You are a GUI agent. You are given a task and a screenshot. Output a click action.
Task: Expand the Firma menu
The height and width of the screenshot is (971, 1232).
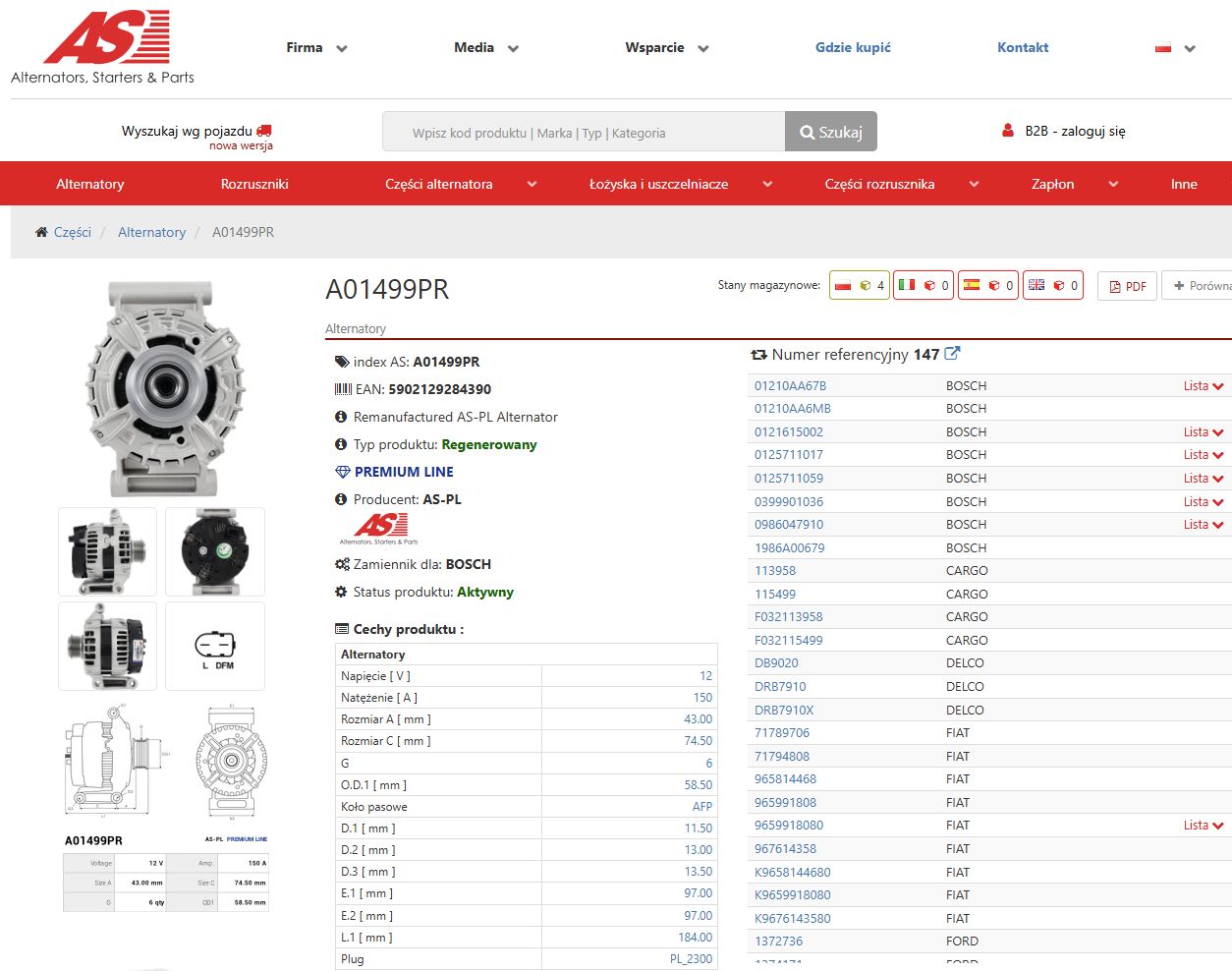(x=316, y=47)
